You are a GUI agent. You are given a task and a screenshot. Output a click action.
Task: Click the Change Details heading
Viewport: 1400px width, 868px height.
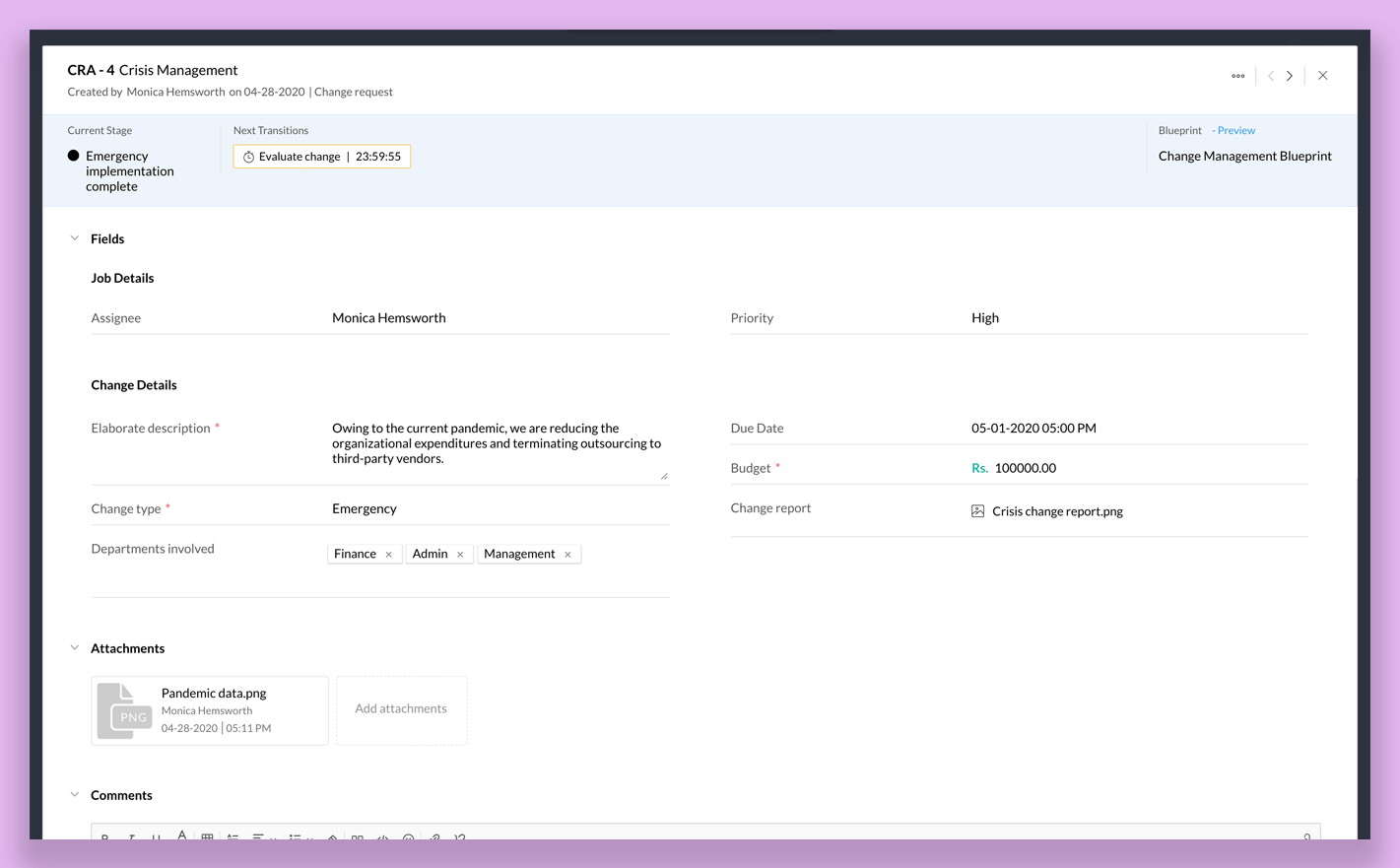tap(134, 385)
